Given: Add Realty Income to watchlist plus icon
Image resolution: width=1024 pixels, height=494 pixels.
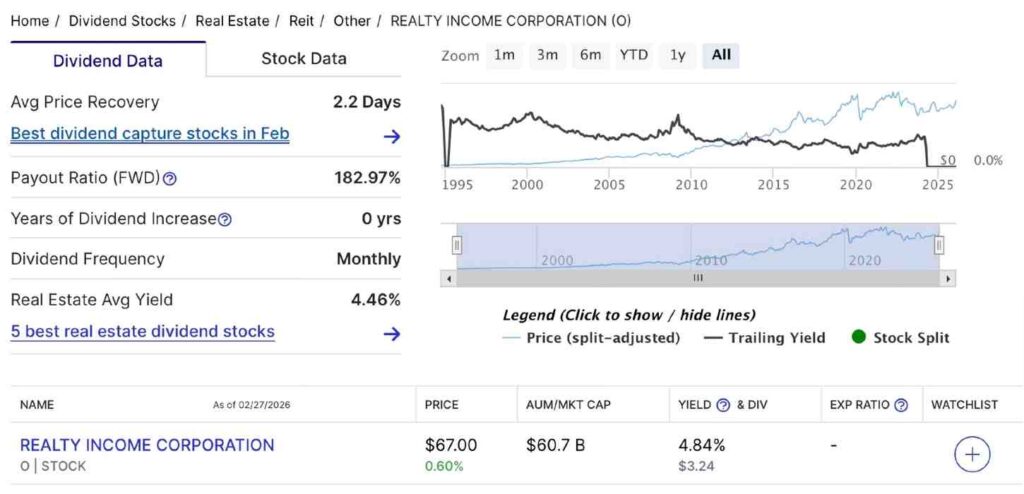Looking at the screenshot, I should pos(972,455).
